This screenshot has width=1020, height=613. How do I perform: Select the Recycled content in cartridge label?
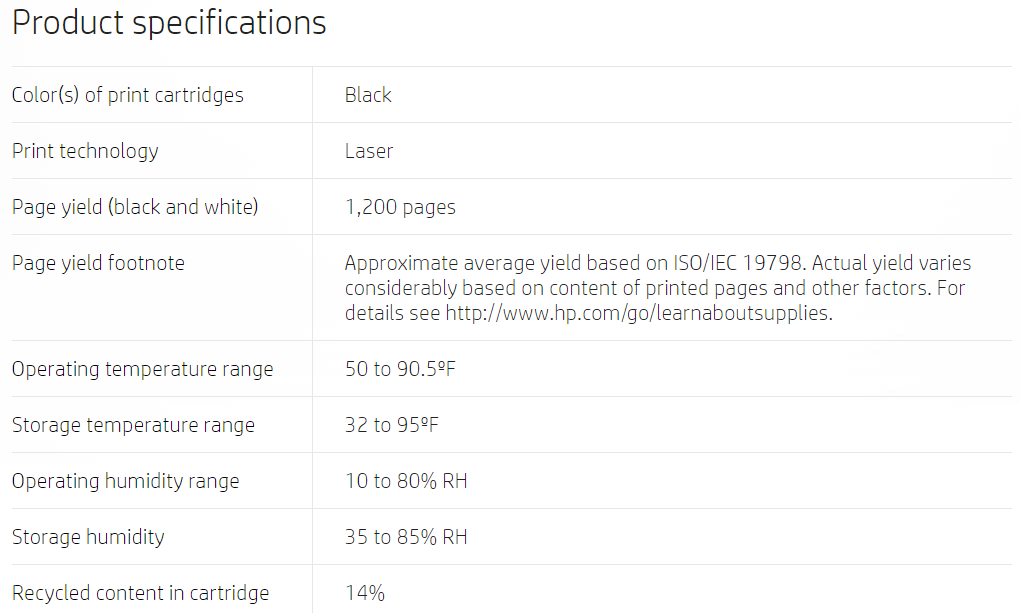(x=141, y=593)
